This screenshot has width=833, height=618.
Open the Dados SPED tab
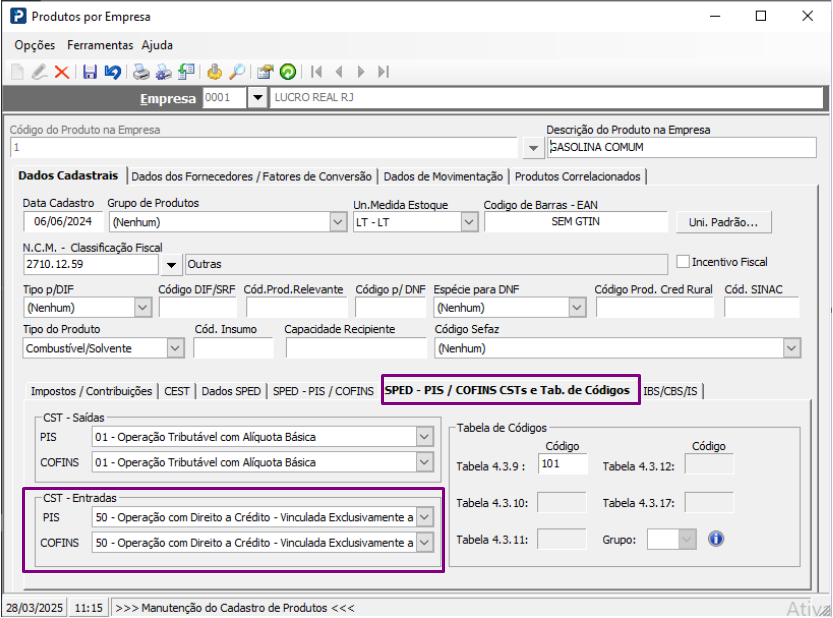pyautogui.click(x=231, y=391)
